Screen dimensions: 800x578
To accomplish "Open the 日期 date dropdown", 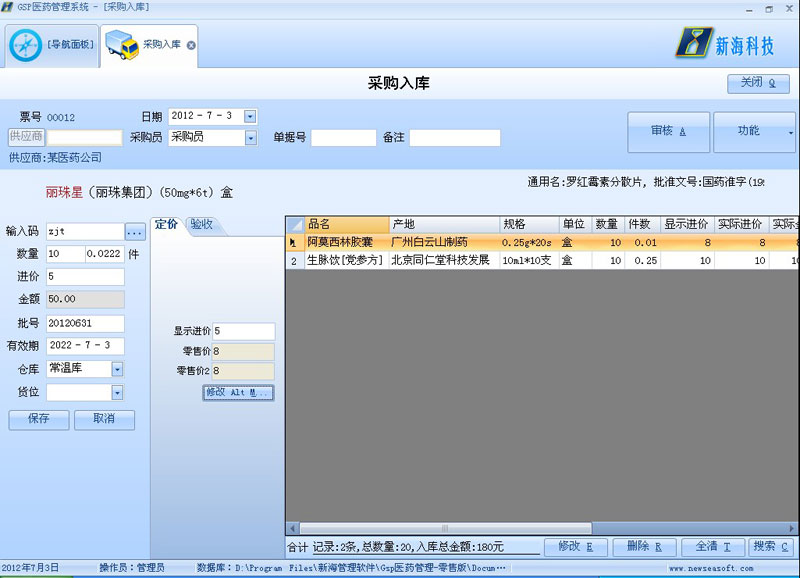I will pos(250,116).
